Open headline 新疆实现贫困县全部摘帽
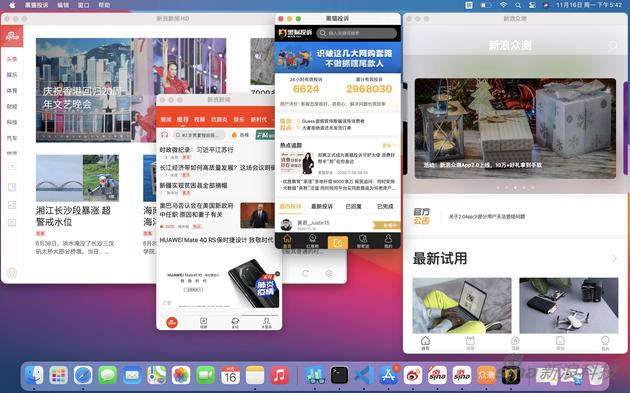This screenshot has height=393, width=630. [x=194, y=185]
